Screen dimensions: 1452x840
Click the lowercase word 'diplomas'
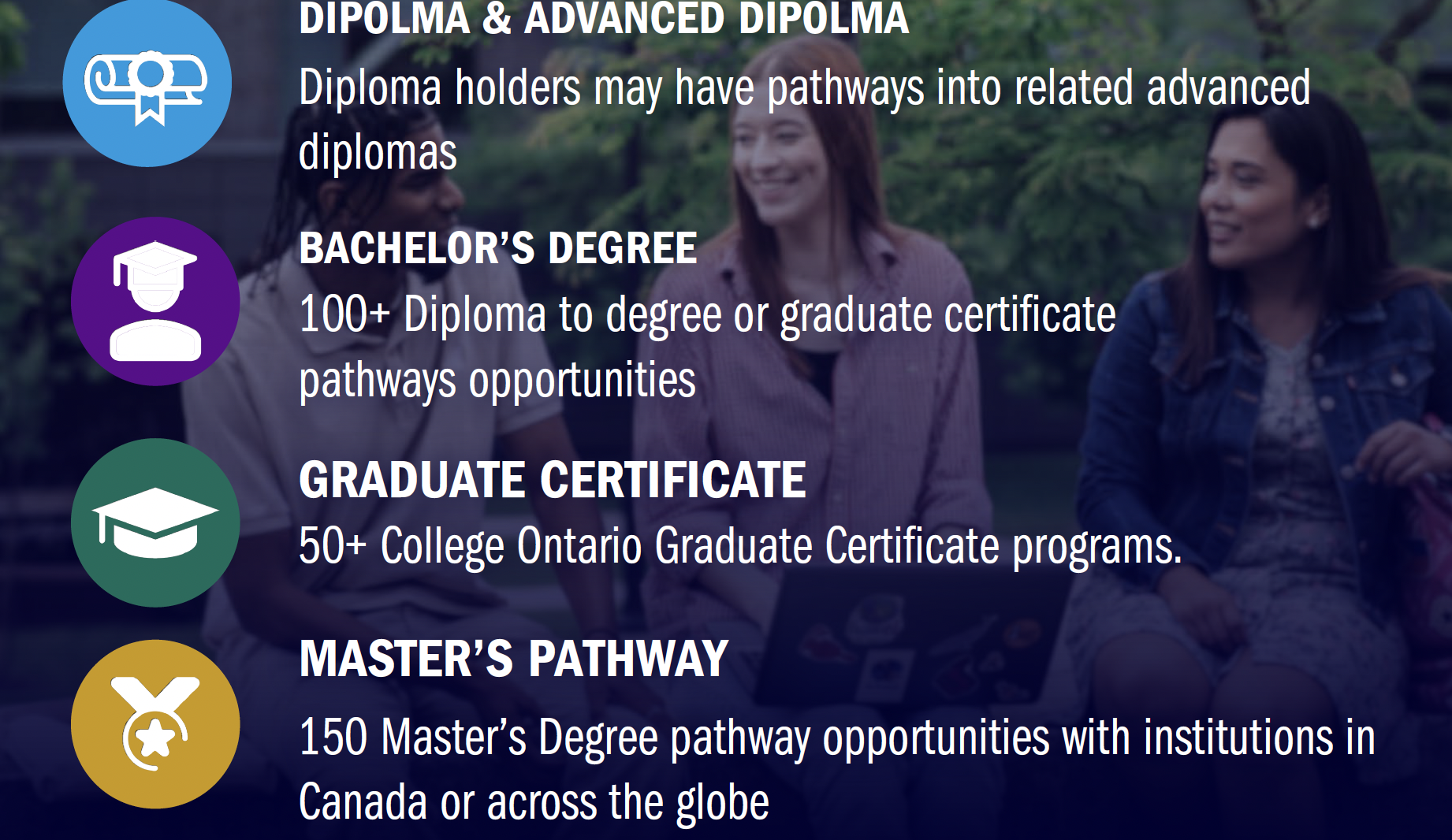(378, 152)
